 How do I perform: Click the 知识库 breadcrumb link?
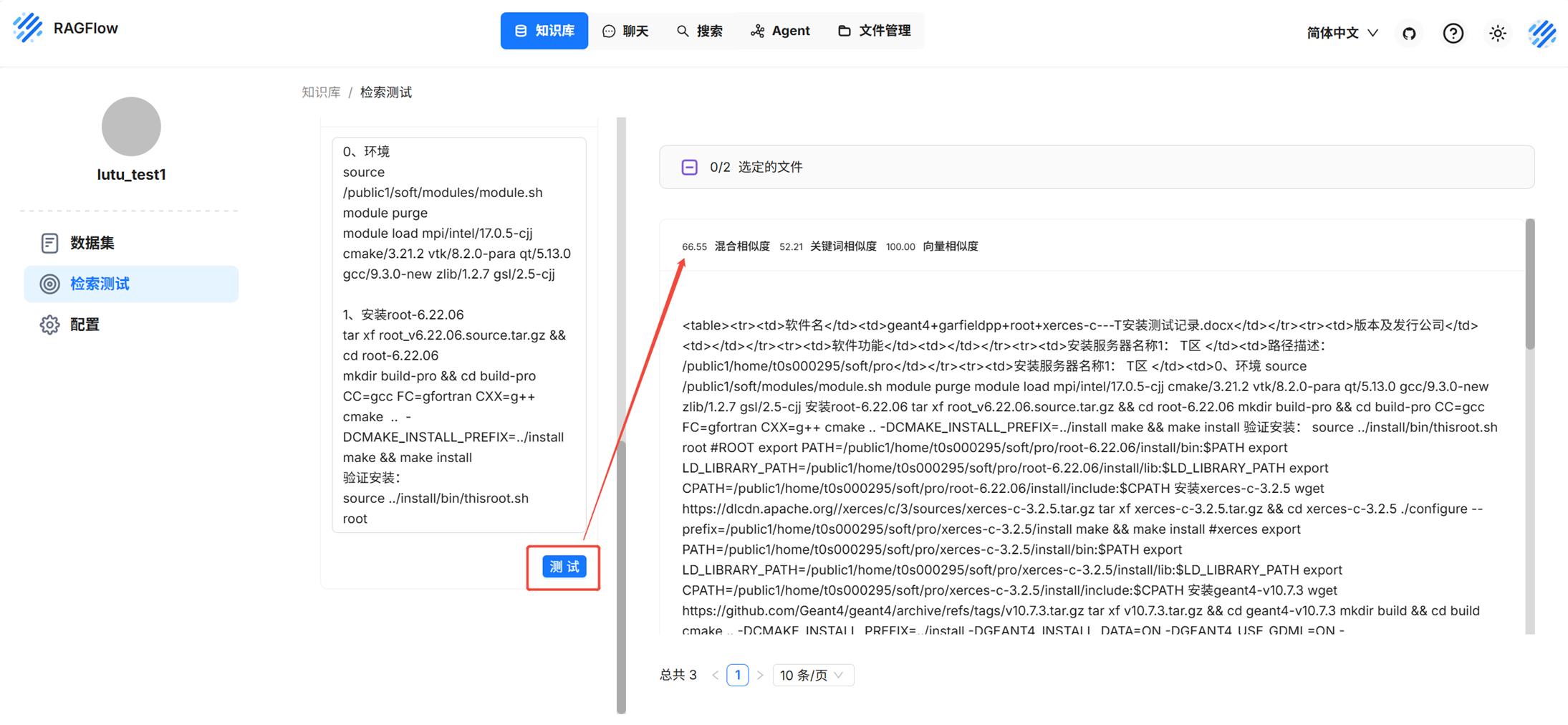[321, 92]
